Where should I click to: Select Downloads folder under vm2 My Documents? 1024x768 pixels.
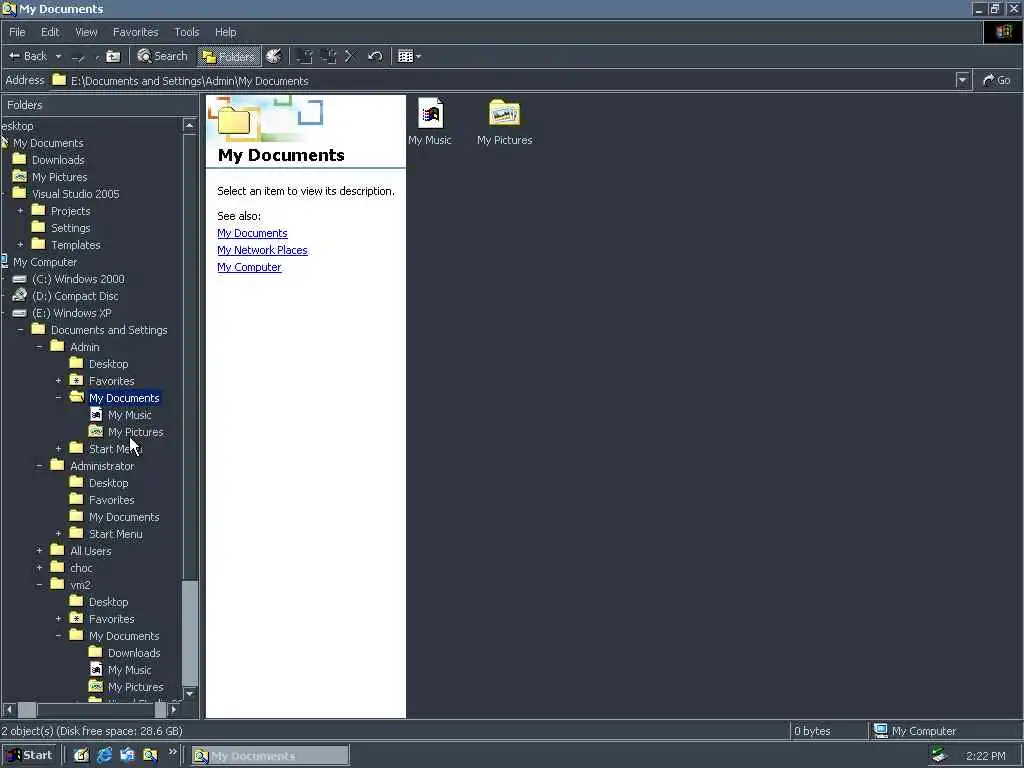[134, 652]
